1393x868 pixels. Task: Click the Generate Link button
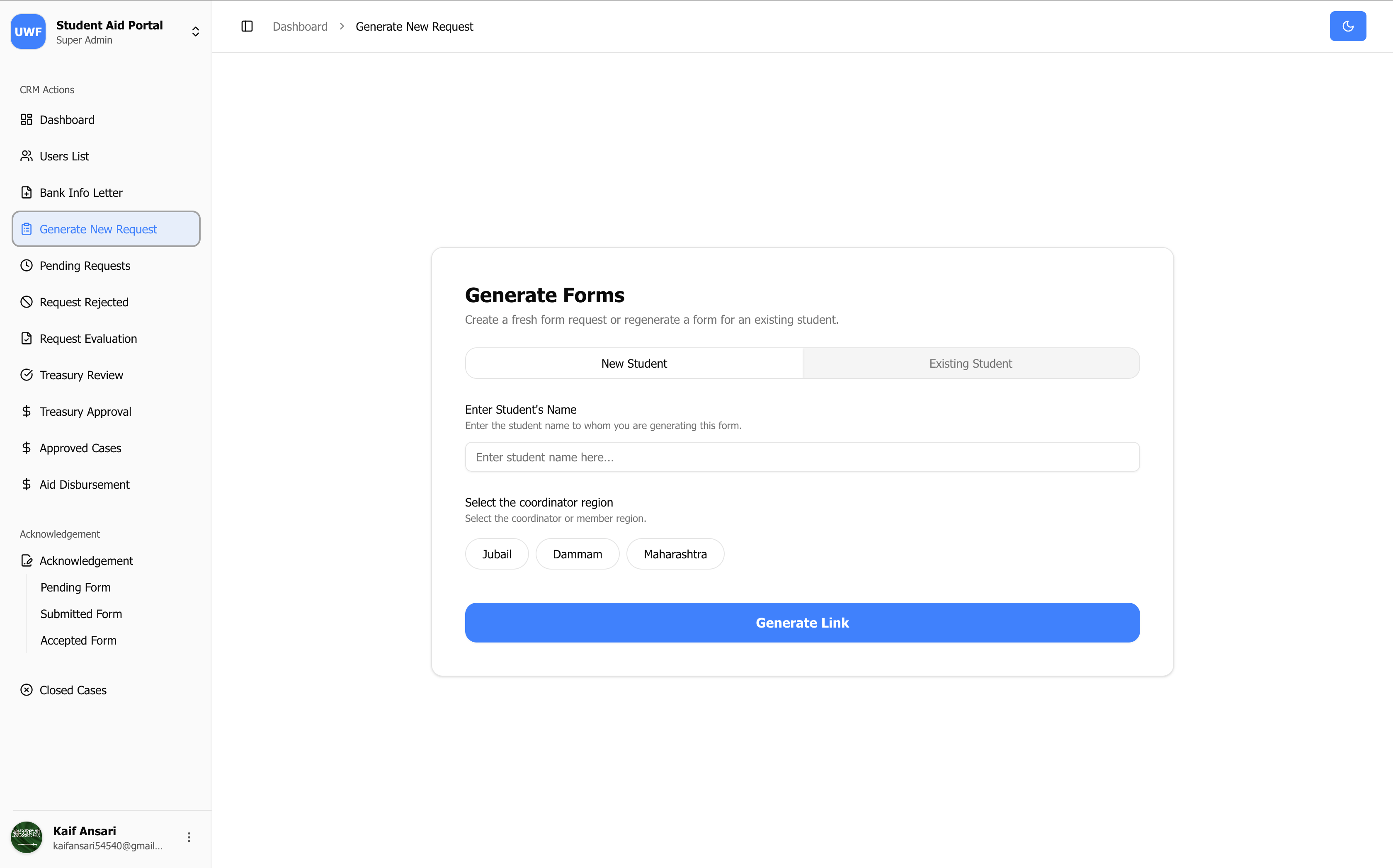tap(802, 623)
